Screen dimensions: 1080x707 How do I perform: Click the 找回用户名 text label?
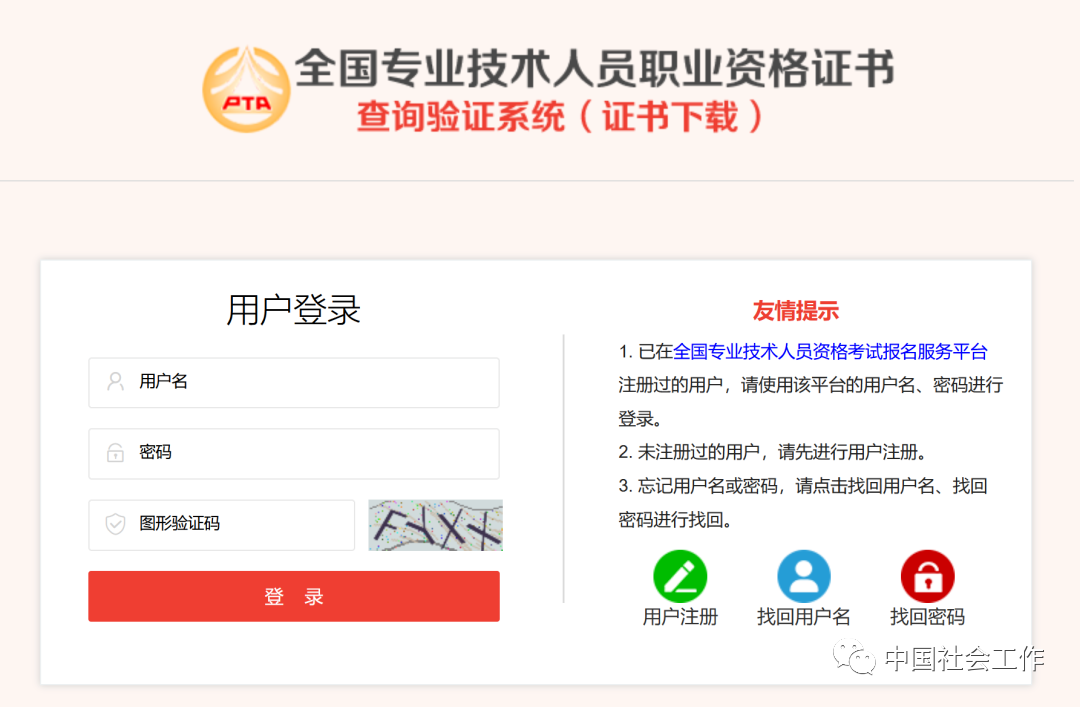click(x=804, y=617)
